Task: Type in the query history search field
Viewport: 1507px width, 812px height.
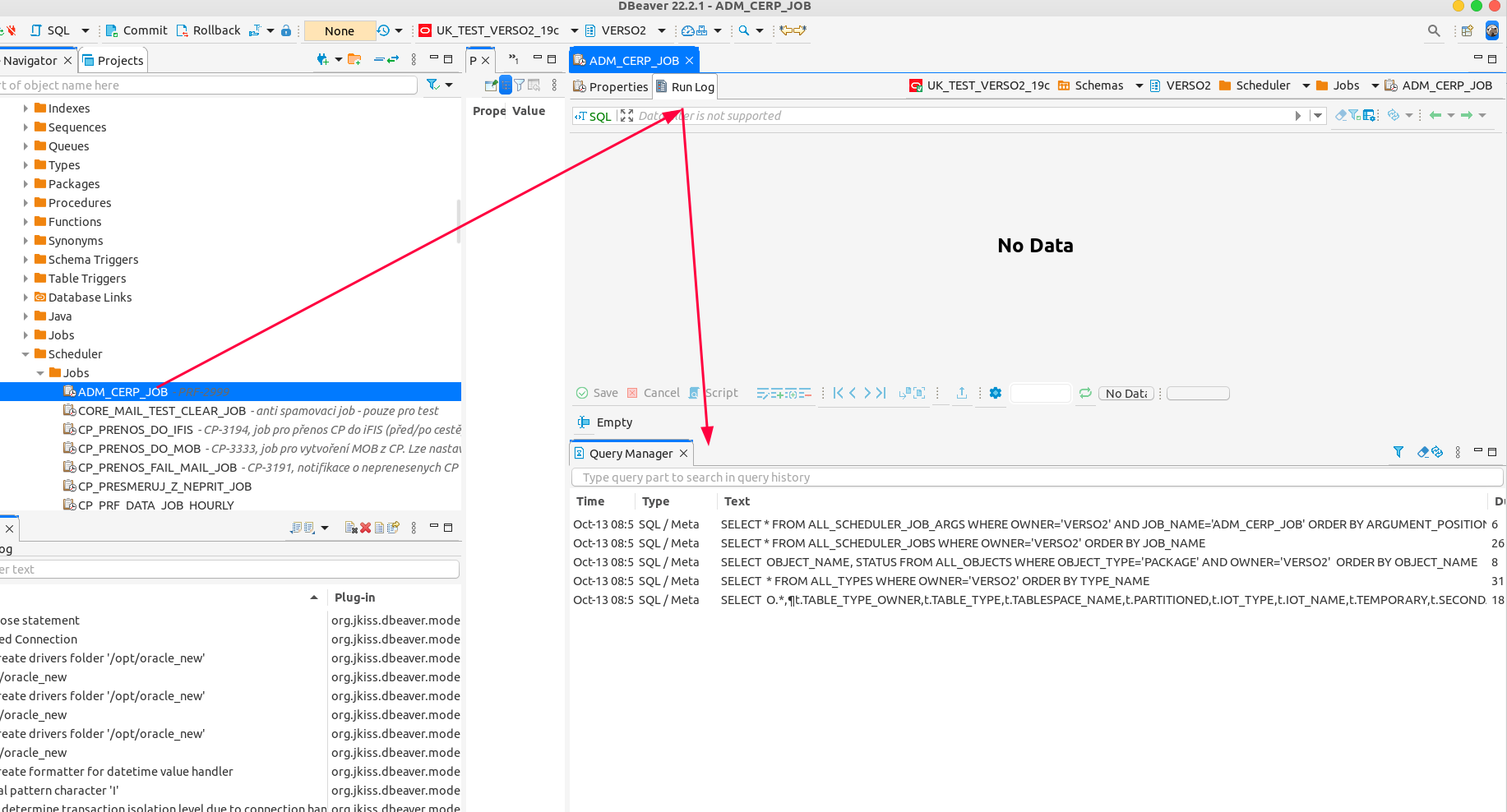Action: 822,477
